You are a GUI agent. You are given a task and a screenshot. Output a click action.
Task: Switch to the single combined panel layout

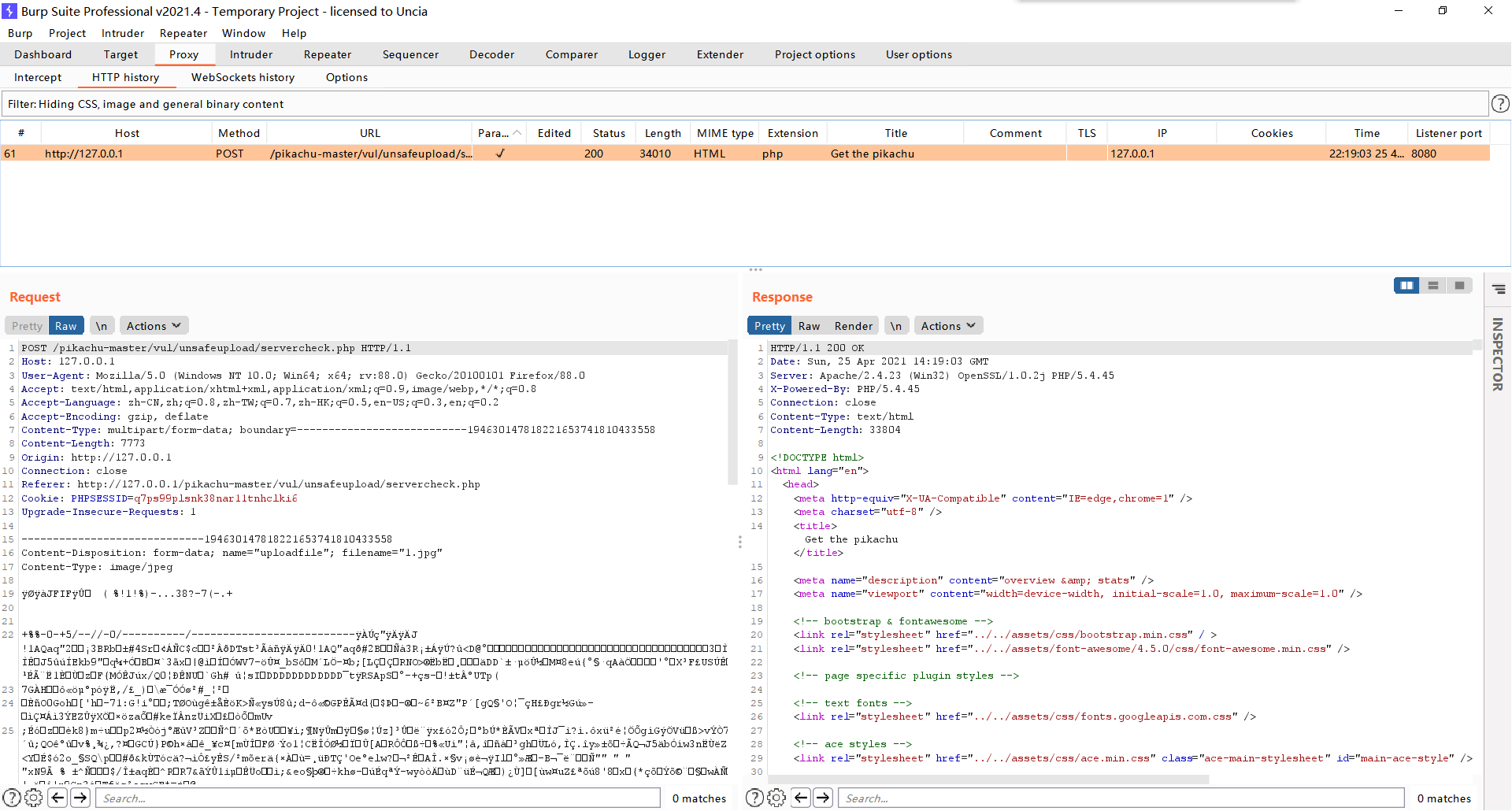(x=1459, y=285)
